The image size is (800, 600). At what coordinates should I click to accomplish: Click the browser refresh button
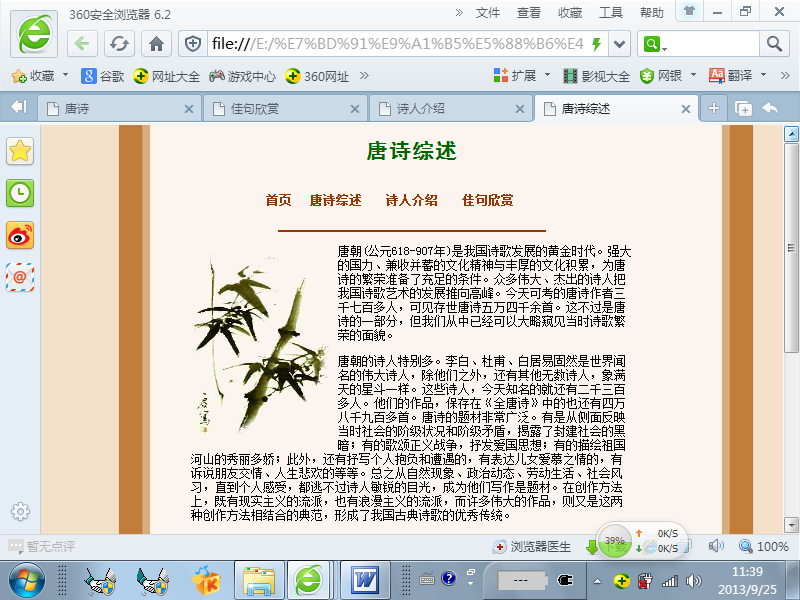(120, 44)
